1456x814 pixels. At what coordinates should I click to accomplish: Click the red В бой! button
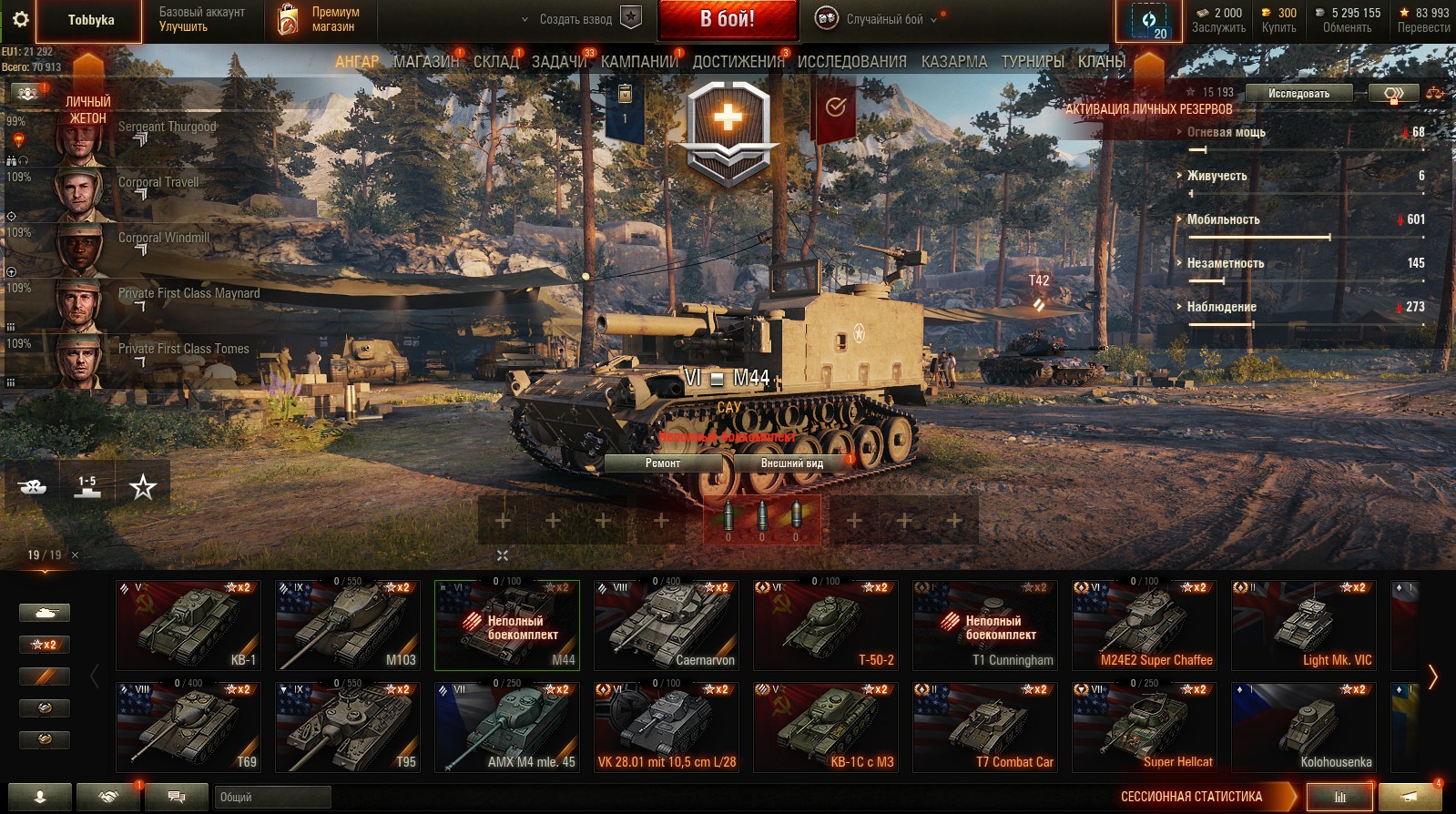(x=728, y=19)
